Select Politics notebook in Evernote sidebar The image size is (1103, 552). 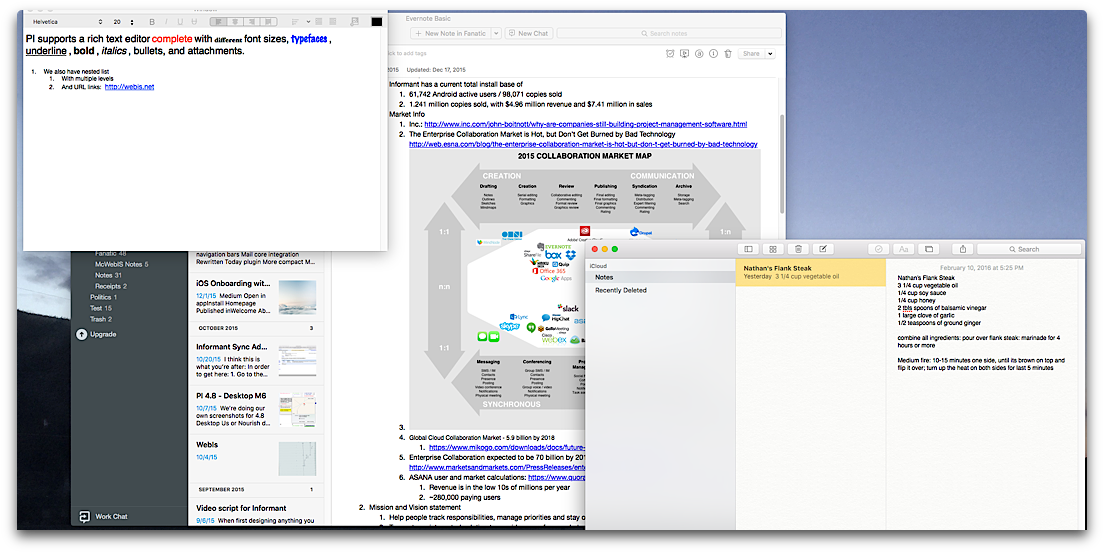103,297
